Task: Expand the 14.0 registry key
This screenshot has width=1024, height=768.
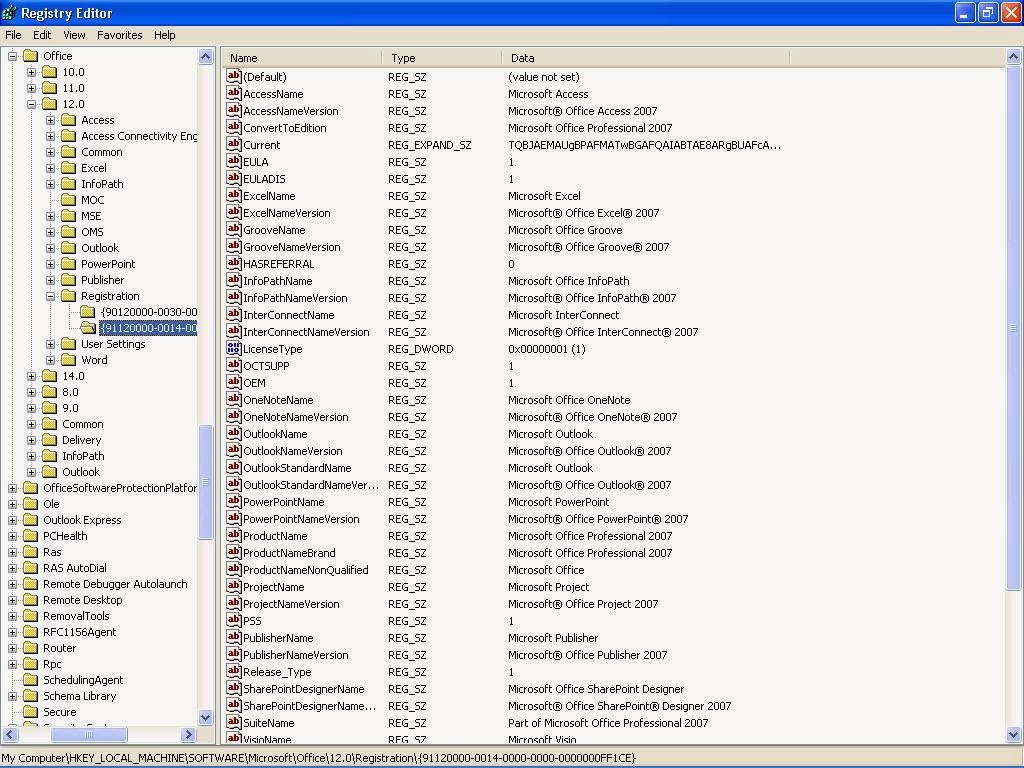Action: point(33,376)
